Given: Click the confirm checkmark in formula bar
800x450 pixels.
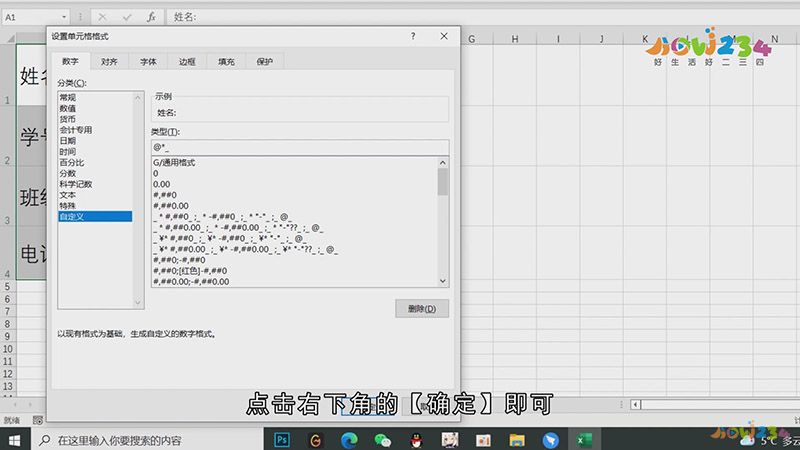Looking at the screenshot, I should tap(127, 17).
